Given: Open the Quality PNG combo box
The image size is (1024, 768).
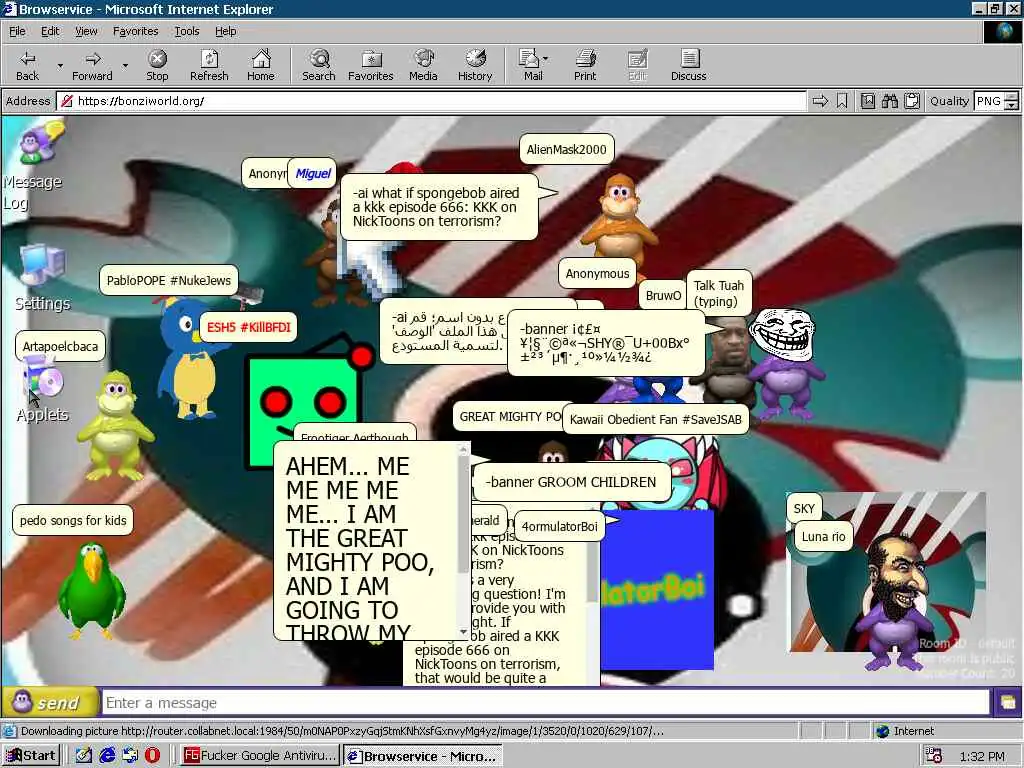Looking at the screenshot, I should [995, 101].
